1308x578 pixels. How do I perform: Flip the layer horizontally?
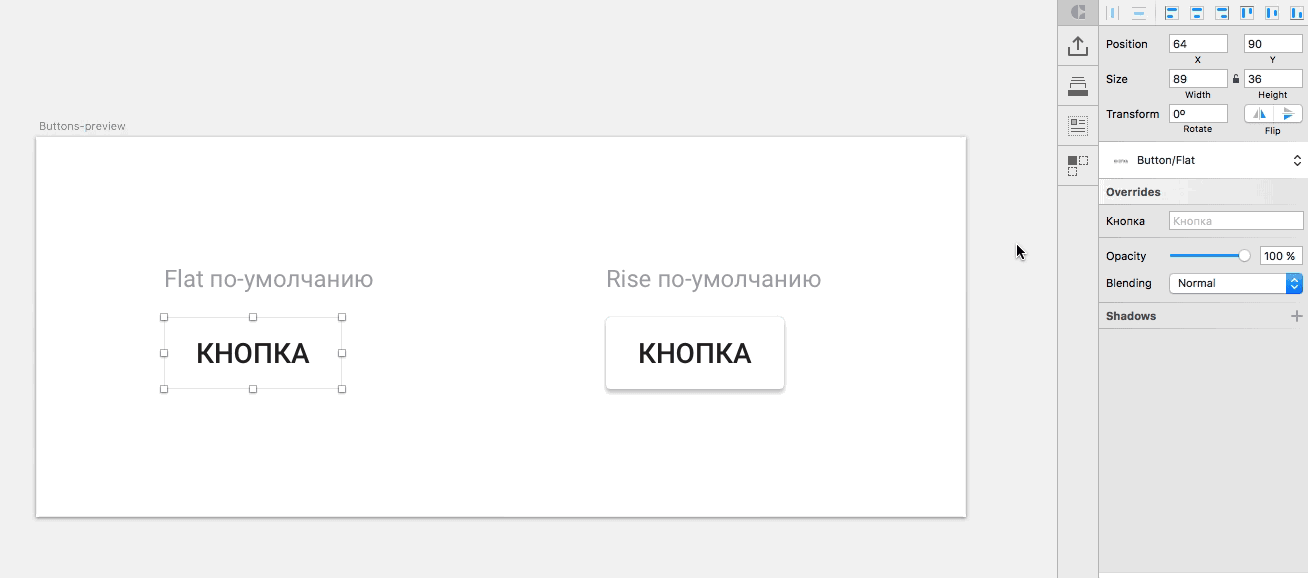tap(1259, 114)
